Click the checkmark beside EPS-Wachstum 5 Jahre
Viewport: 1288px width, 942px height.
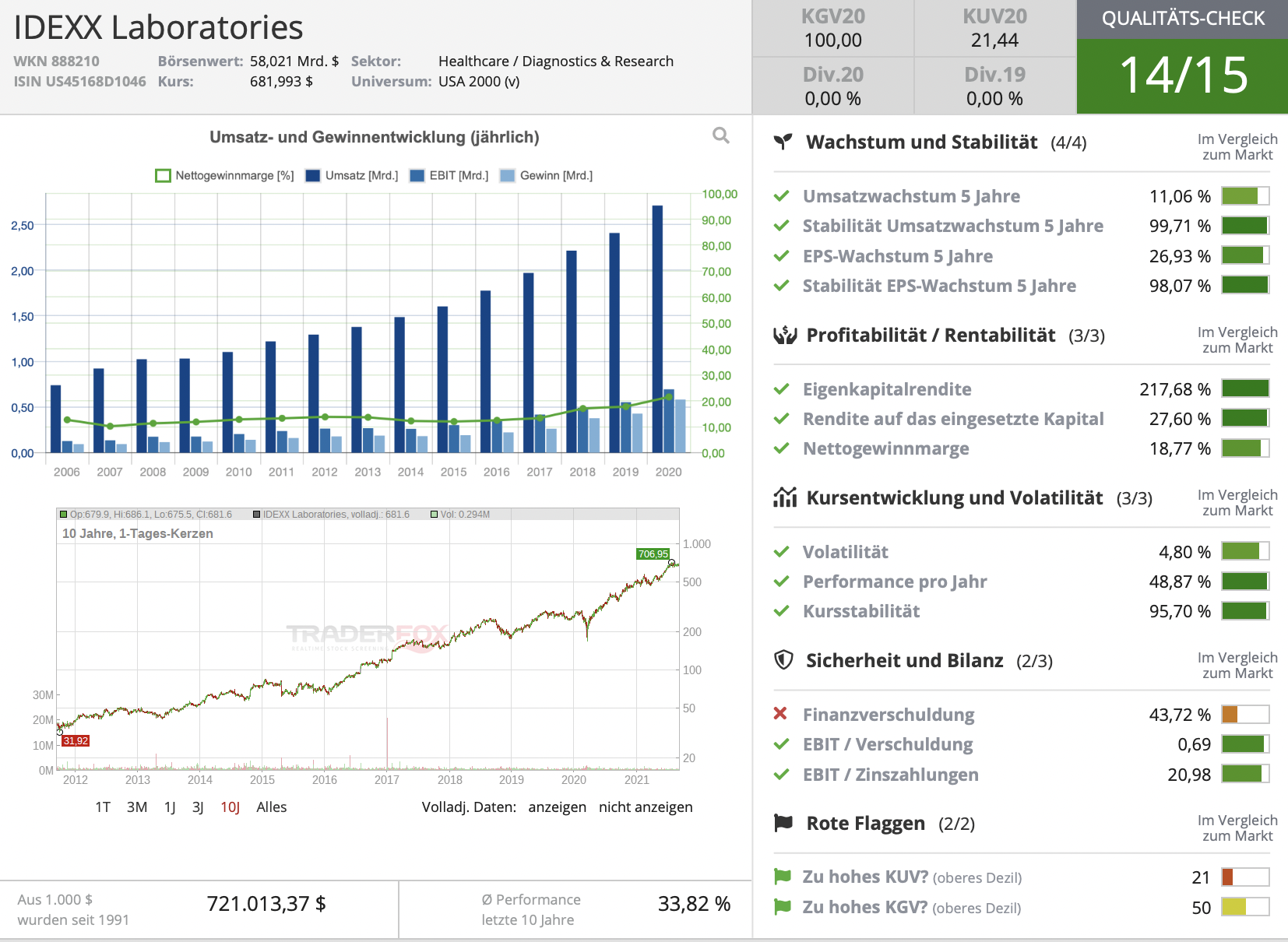(x=782, y=256)
